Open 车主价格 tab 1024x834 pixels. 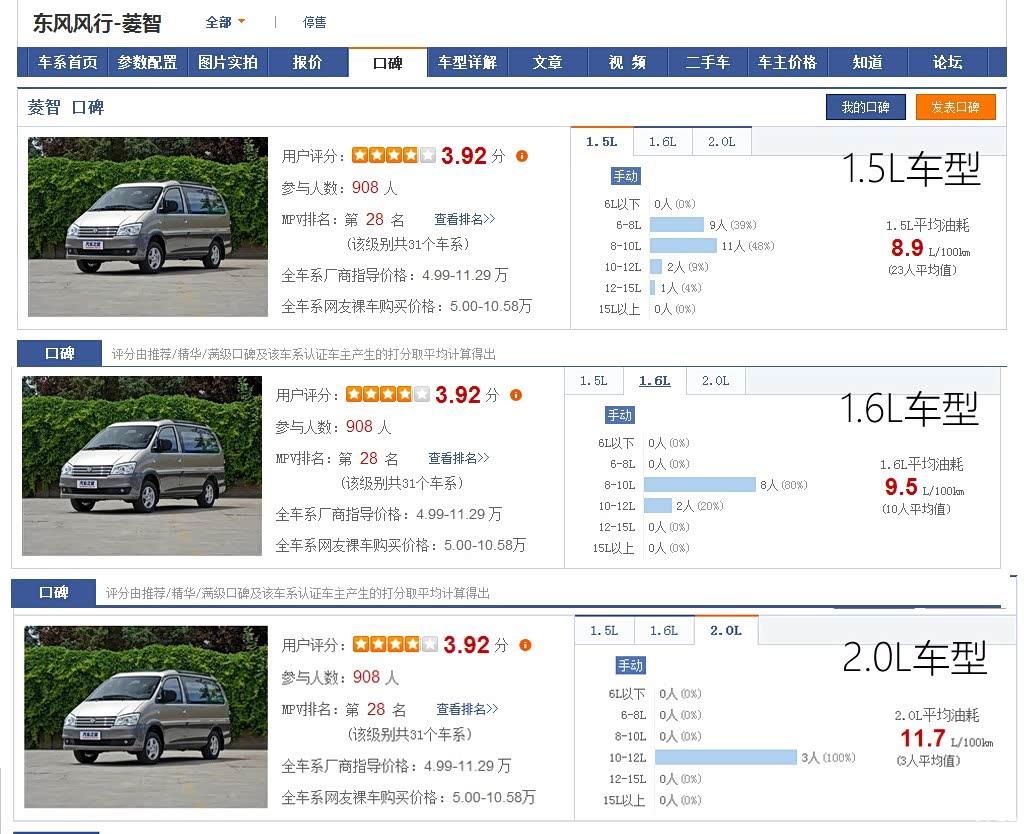tap(788, 63)
